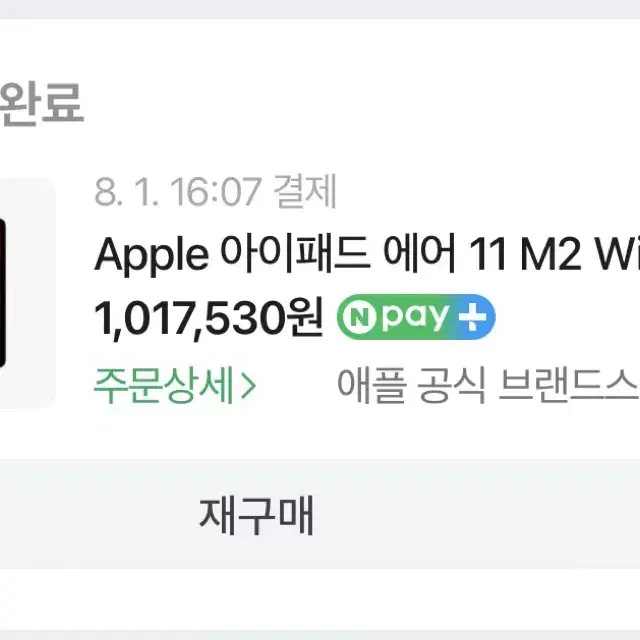
Task: Open the 애플 공식 브랜드스토어 seller link
Action: (488, 385)
